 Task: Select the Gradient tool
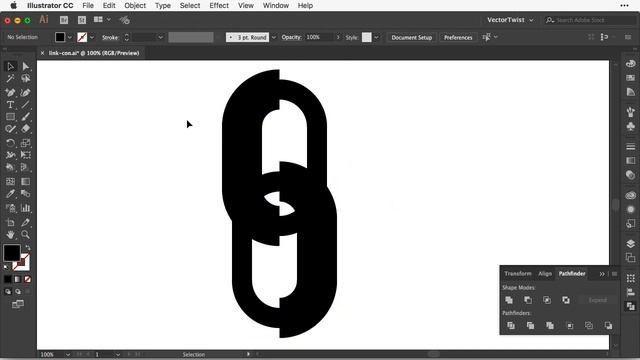pyautogui.click(x=25, y=181)
